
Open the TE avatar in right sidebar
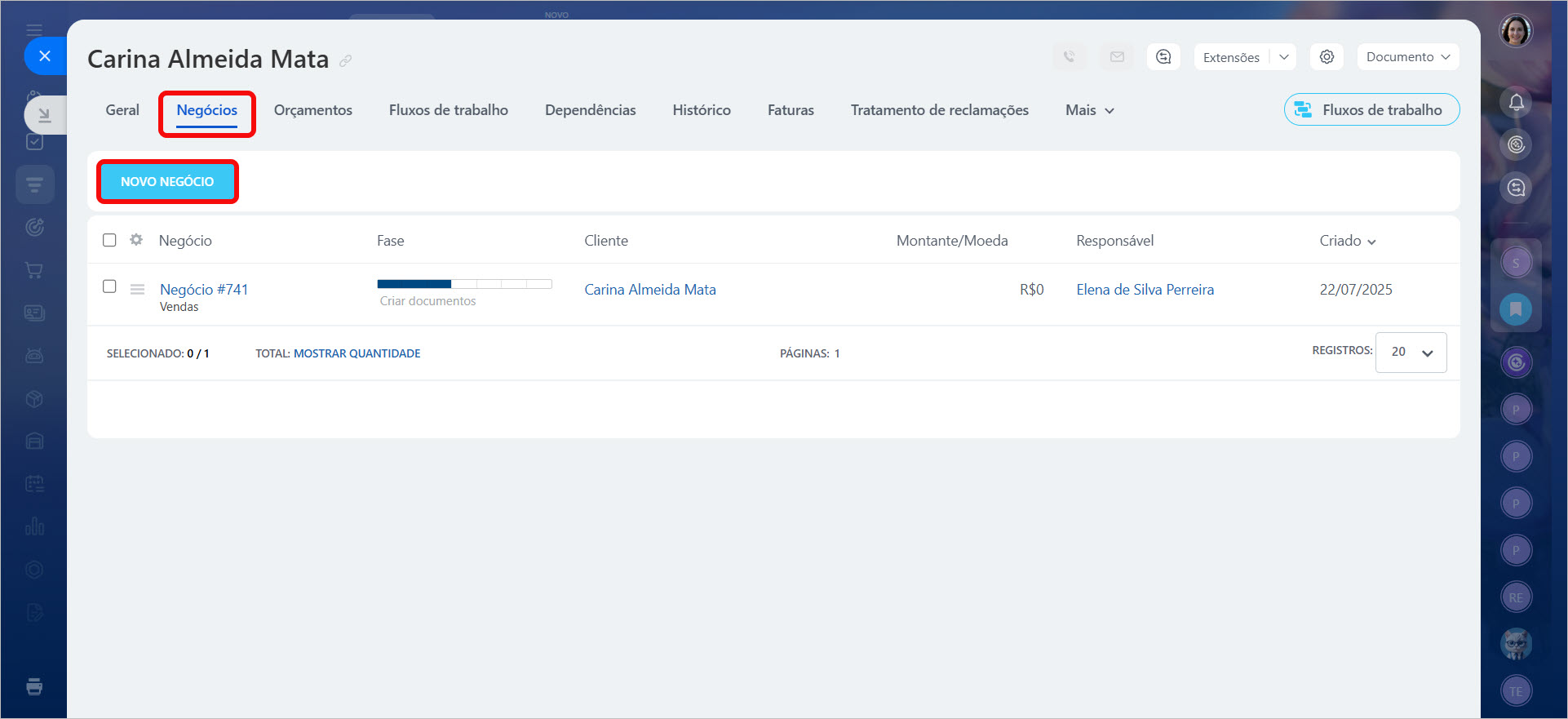pyautogui.click(x=1516, y=691)
